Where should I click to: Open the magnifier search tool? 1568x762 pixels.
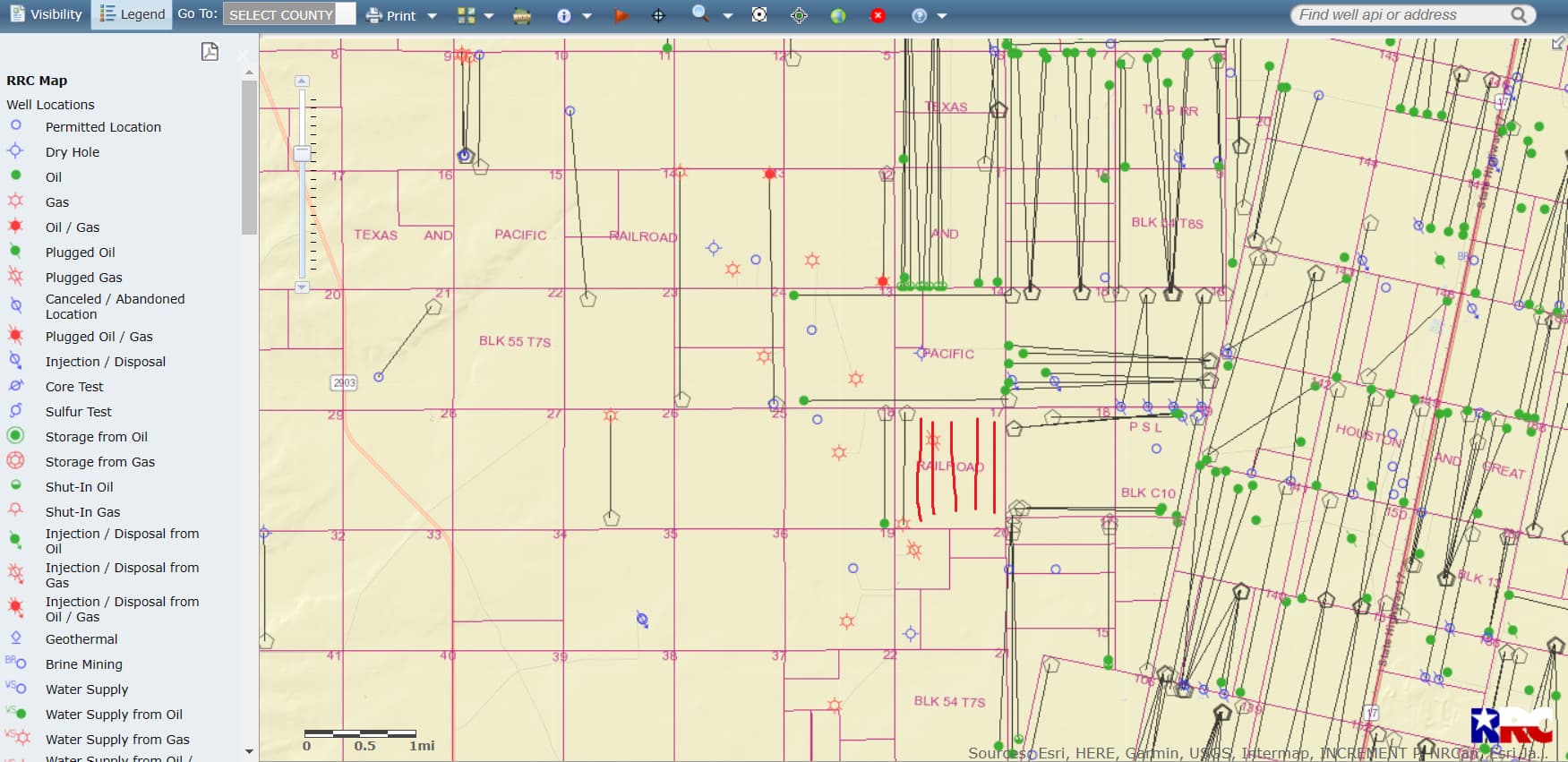[701, 14]
